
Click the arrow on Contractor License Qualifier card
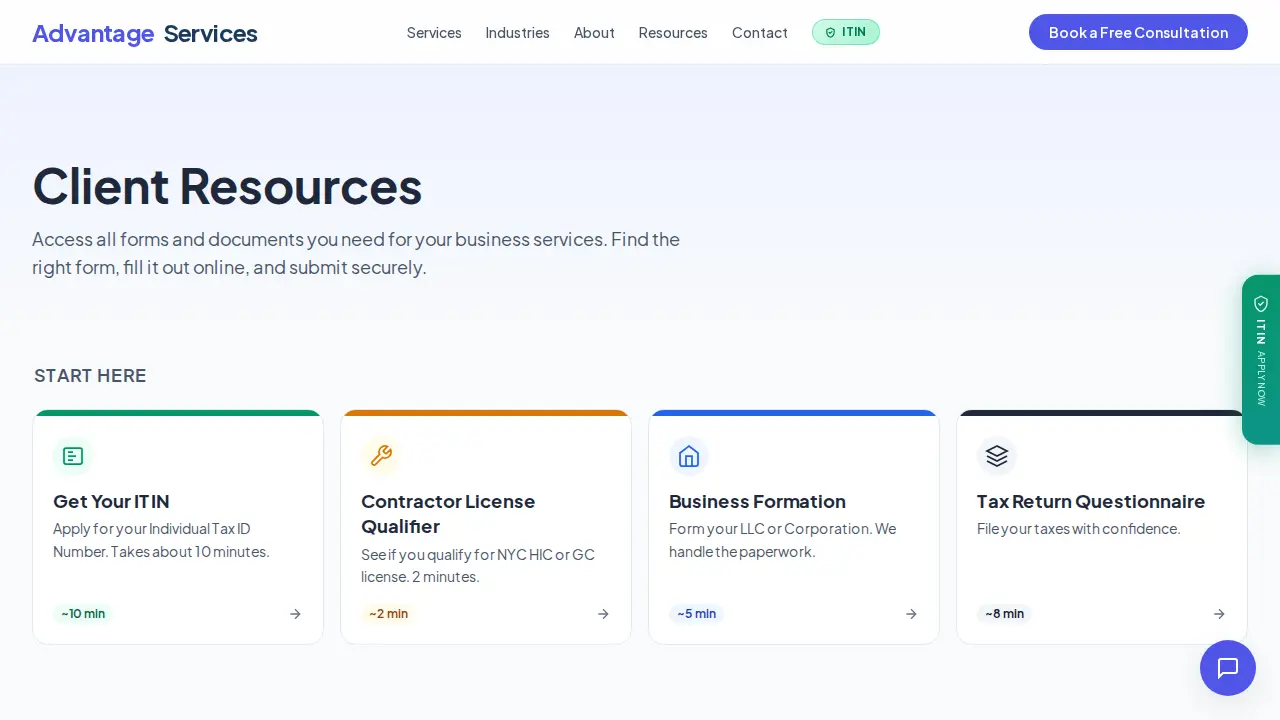603,614
